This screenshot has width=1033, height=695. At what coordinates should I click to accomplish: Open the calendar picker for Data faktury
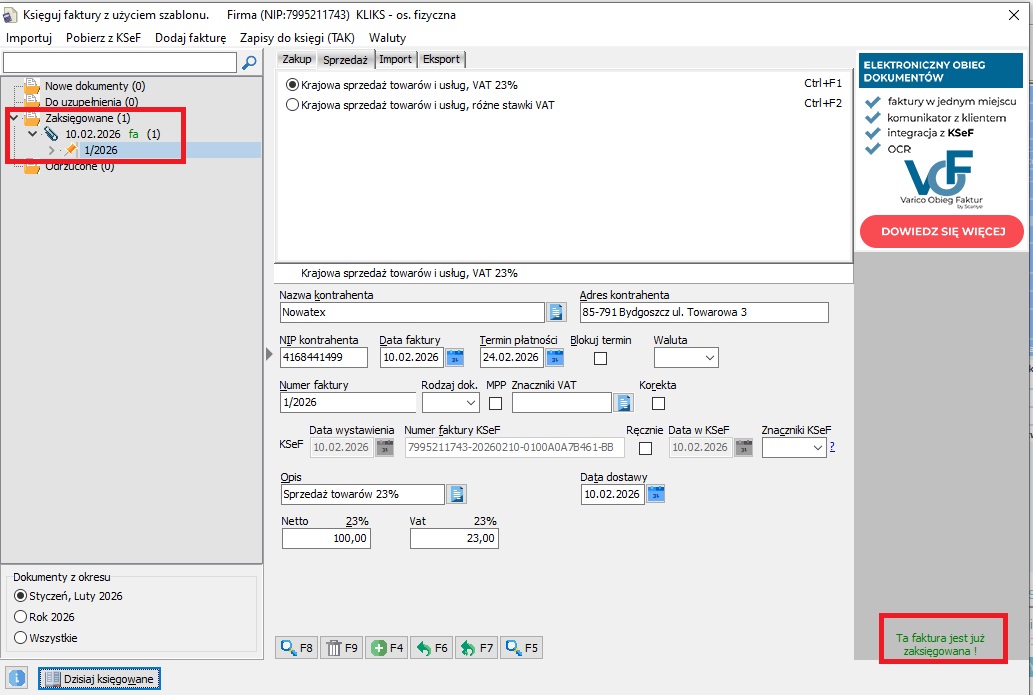tap(455, 357)
